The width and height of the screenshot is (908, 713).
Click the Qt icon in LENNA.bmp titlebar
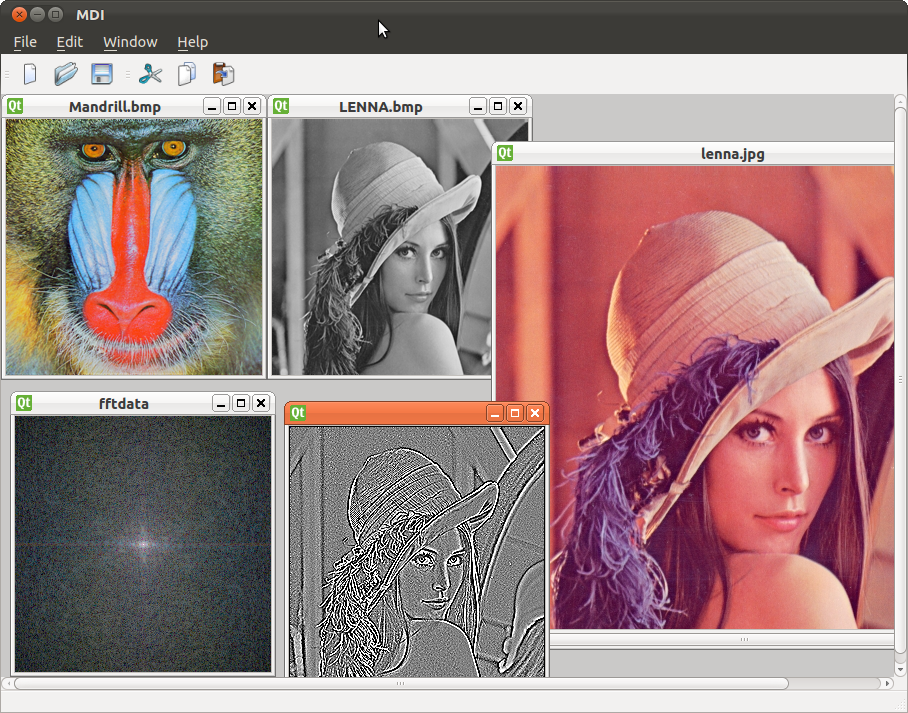tap(281, 106)
